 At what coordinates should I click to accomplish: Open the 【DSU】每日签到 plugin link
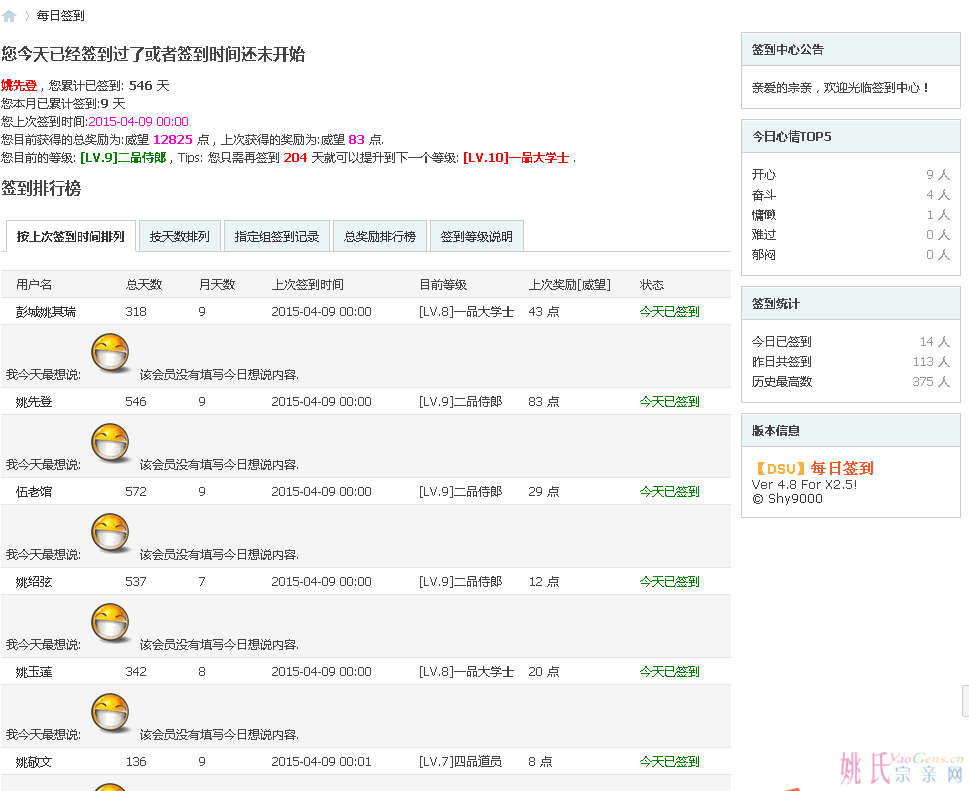click(812, 468)
